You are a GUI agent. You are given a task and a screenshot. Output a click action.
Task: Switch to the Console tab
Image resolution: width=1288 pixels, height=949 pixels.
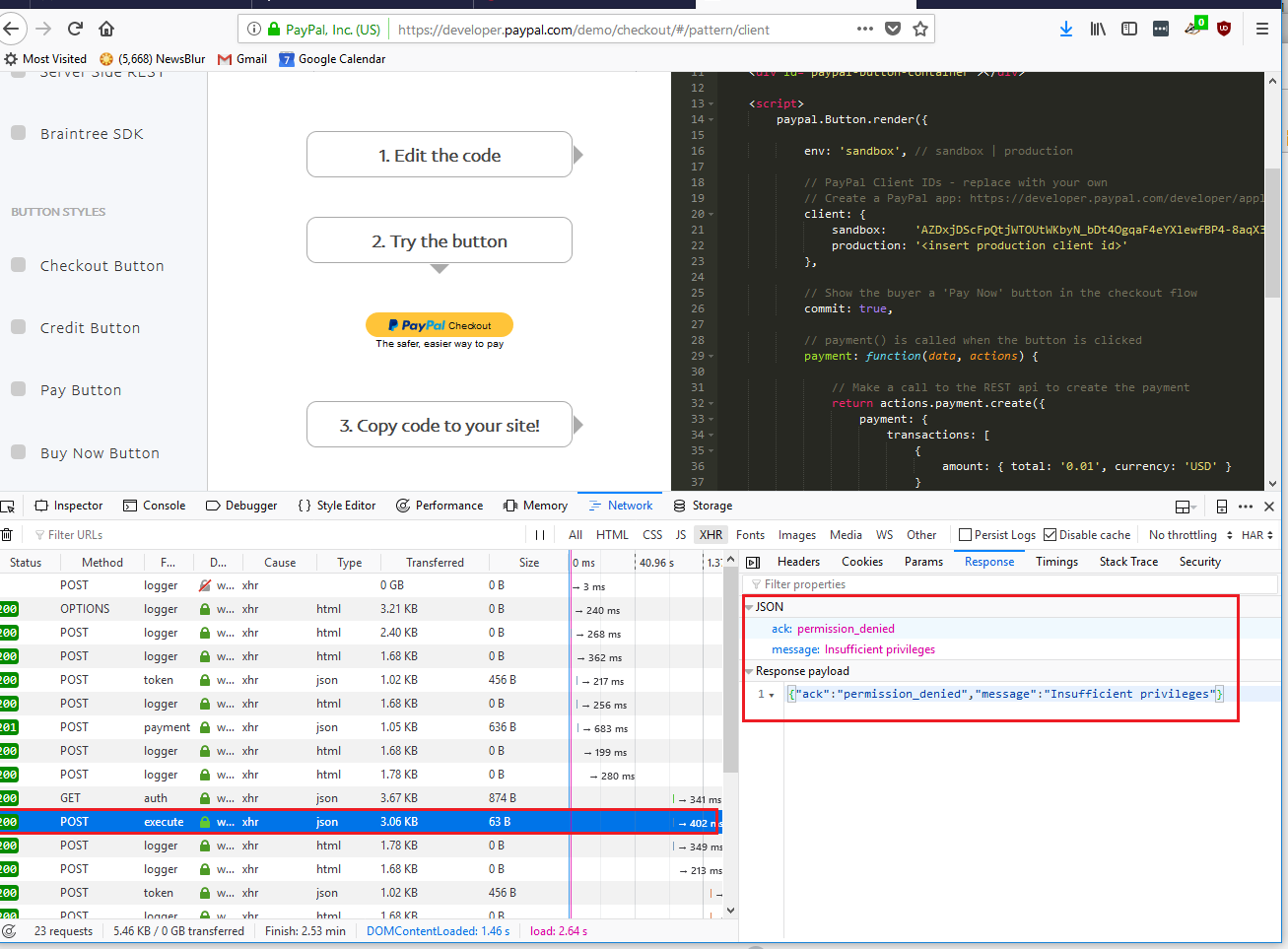(x=155, y=506)
